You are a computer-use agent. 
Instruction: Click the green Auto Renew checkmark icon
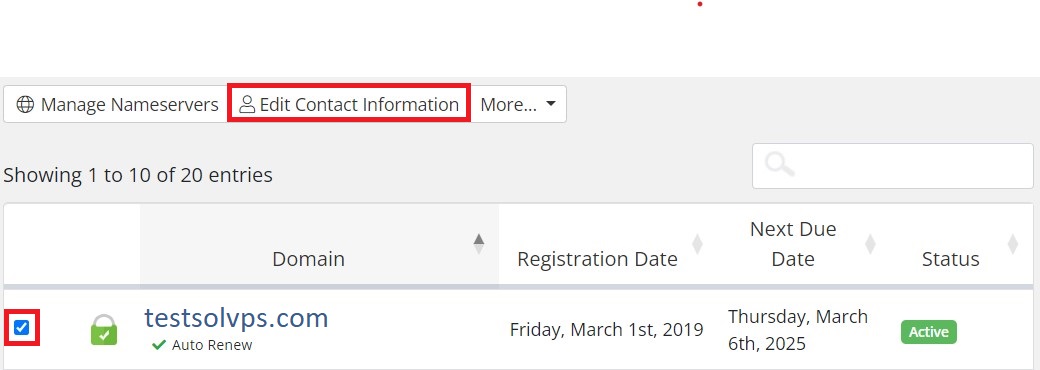[x=159, y=345]
